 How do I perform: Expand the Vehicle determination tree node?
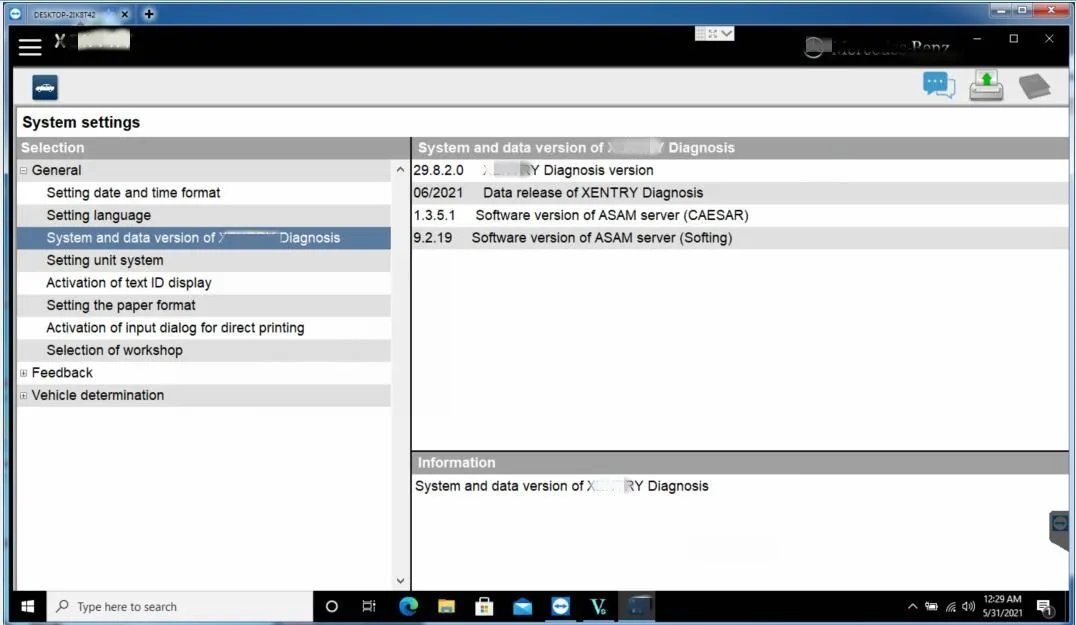[24, 395]
